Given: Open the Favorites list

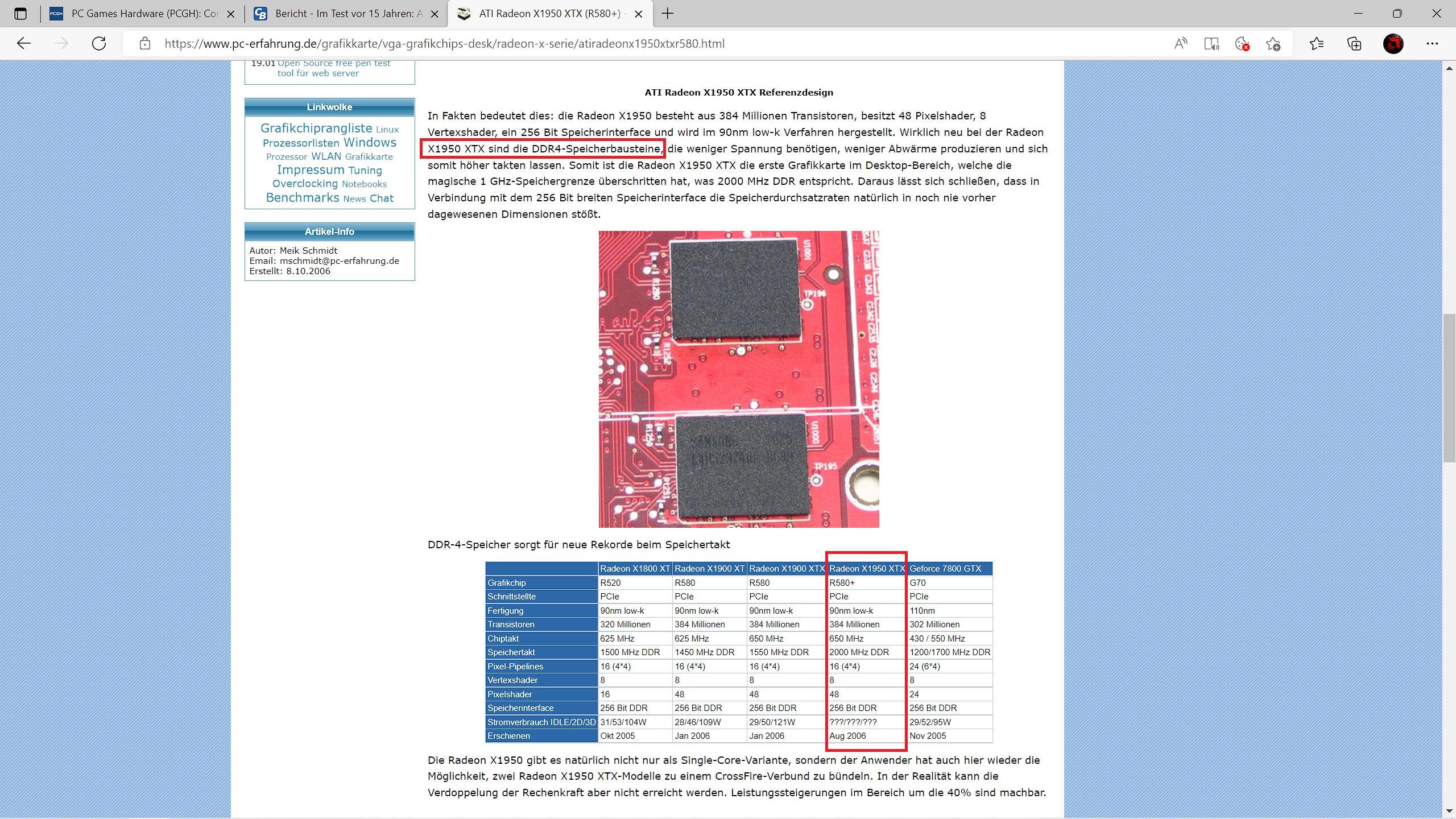Looking at the screenshot, I should pos(1316,44).
